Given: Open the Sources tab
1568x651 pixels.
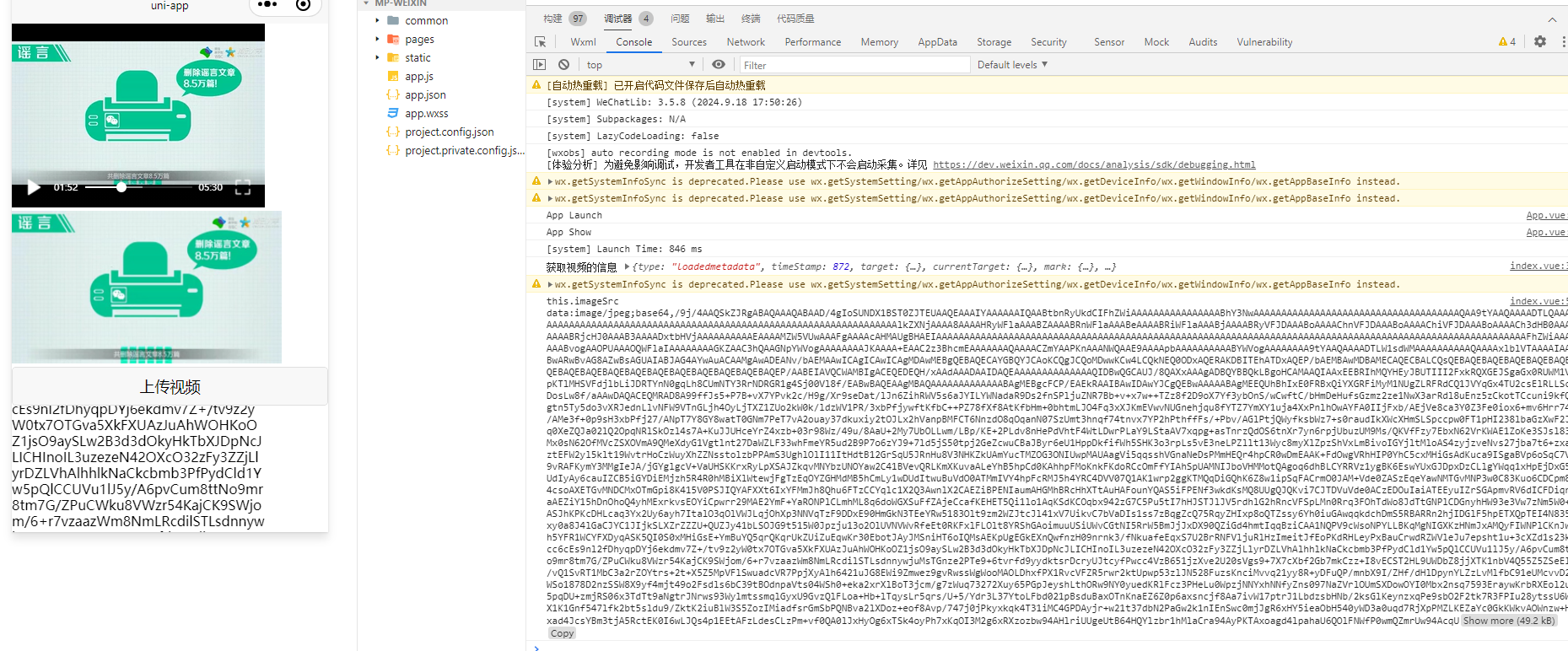Looking at the screenshot, I should tap(689, 41).
